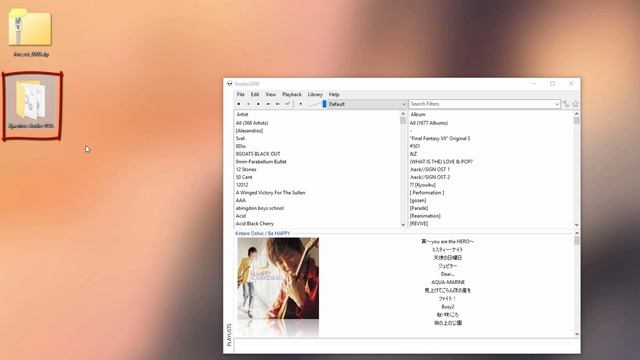Select the second desktop folder icon
This screenshot has width=640, height=360.
pyautogui.click(x=32, y=105)
